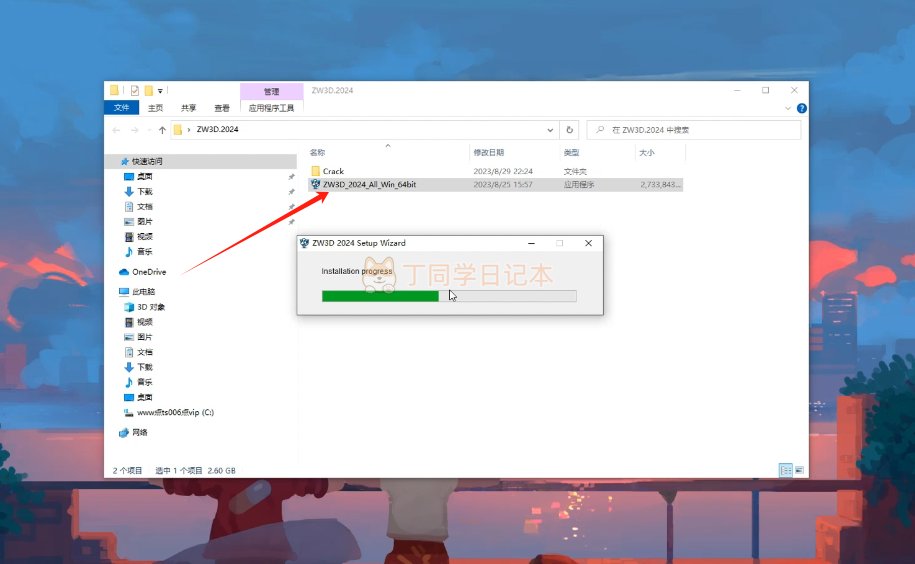This screenshot has width=915, height=564.
Task: Click the installation progress bar
Action: pyautogui.click(x=449, y=296)
